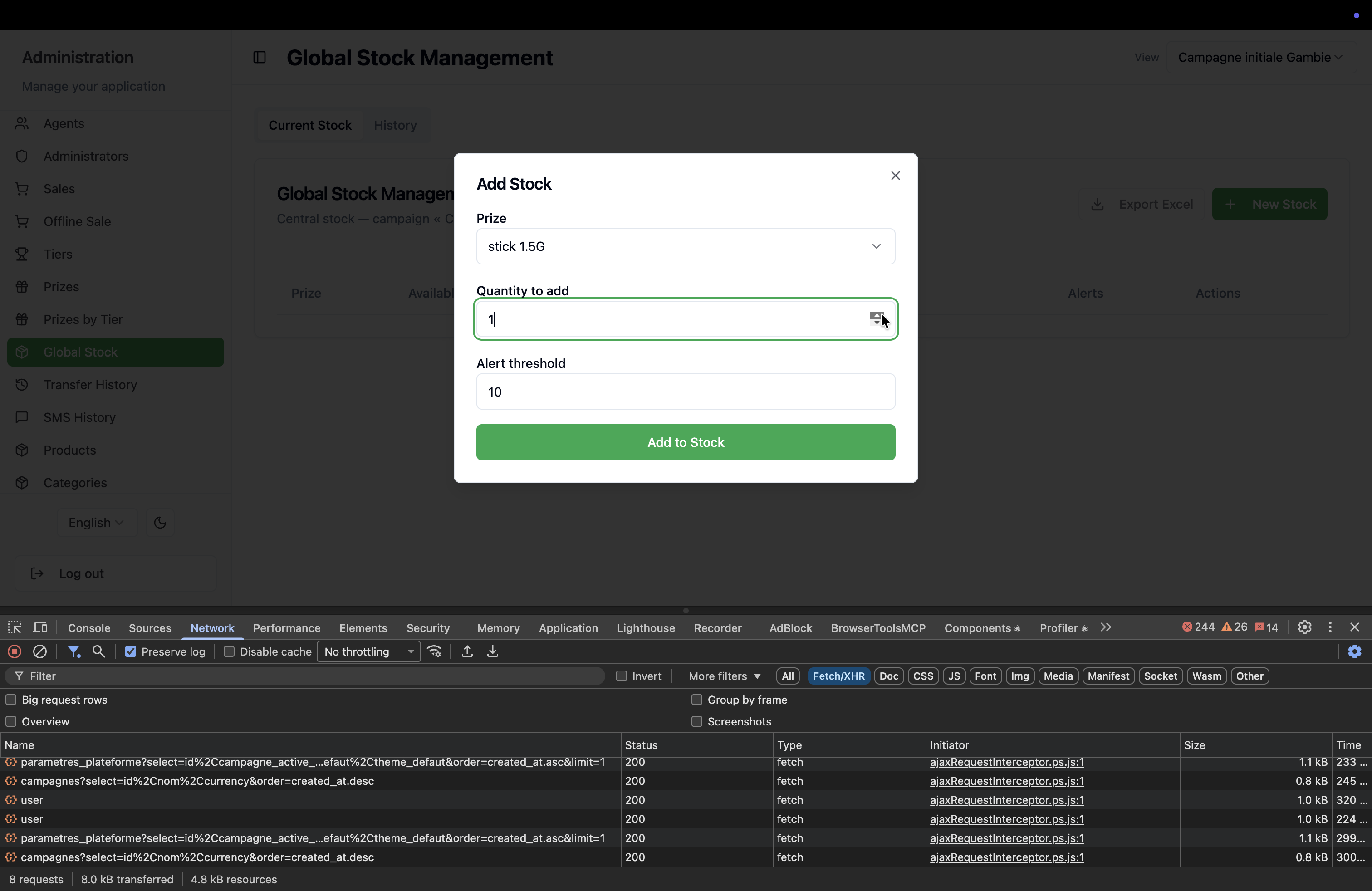Click the Sales cart icon
This screenshot has height=891, width=1372.
(22, 188)
